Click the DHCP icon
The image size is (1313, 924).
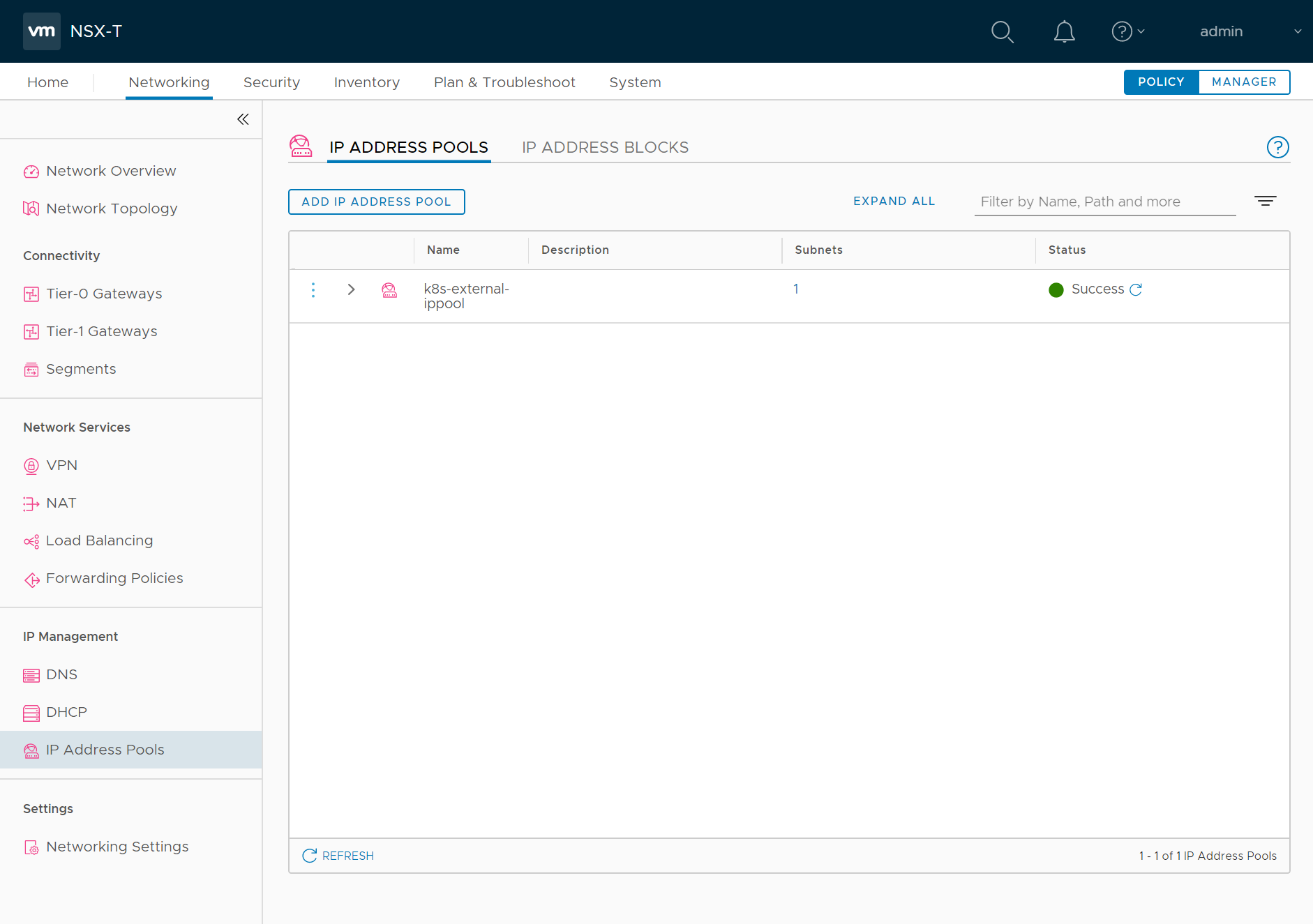(x=31, y=713)
